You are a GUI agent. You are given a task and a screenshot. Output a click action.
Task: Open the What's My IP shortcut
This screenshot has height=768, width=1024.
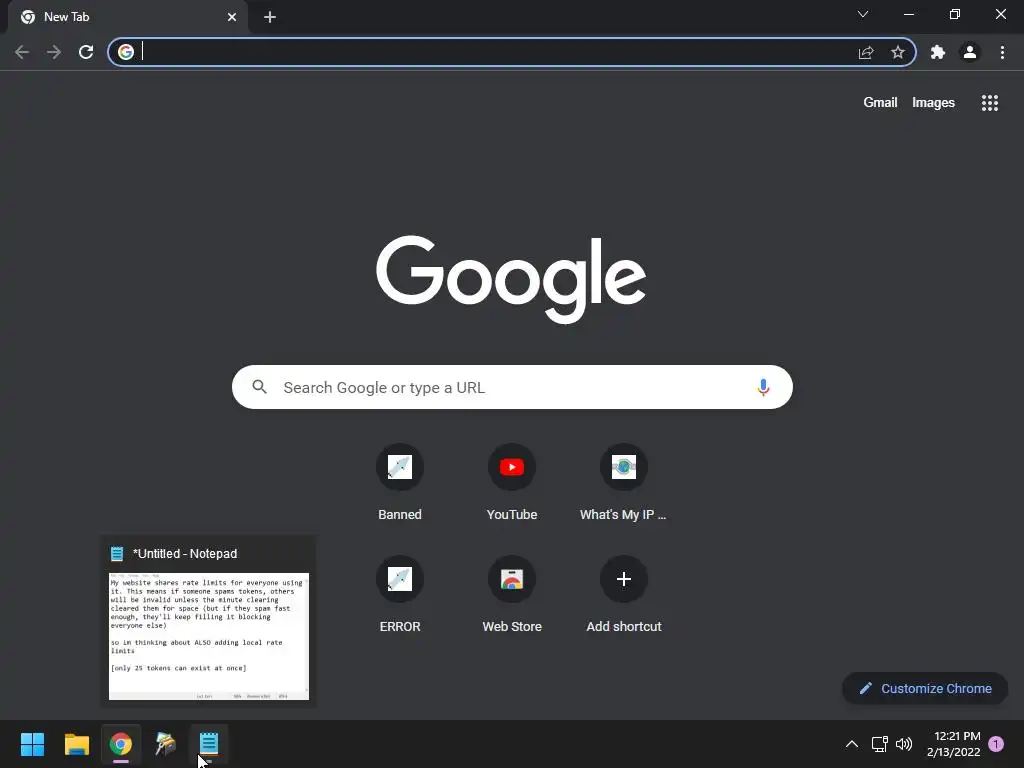pos(624,483)
